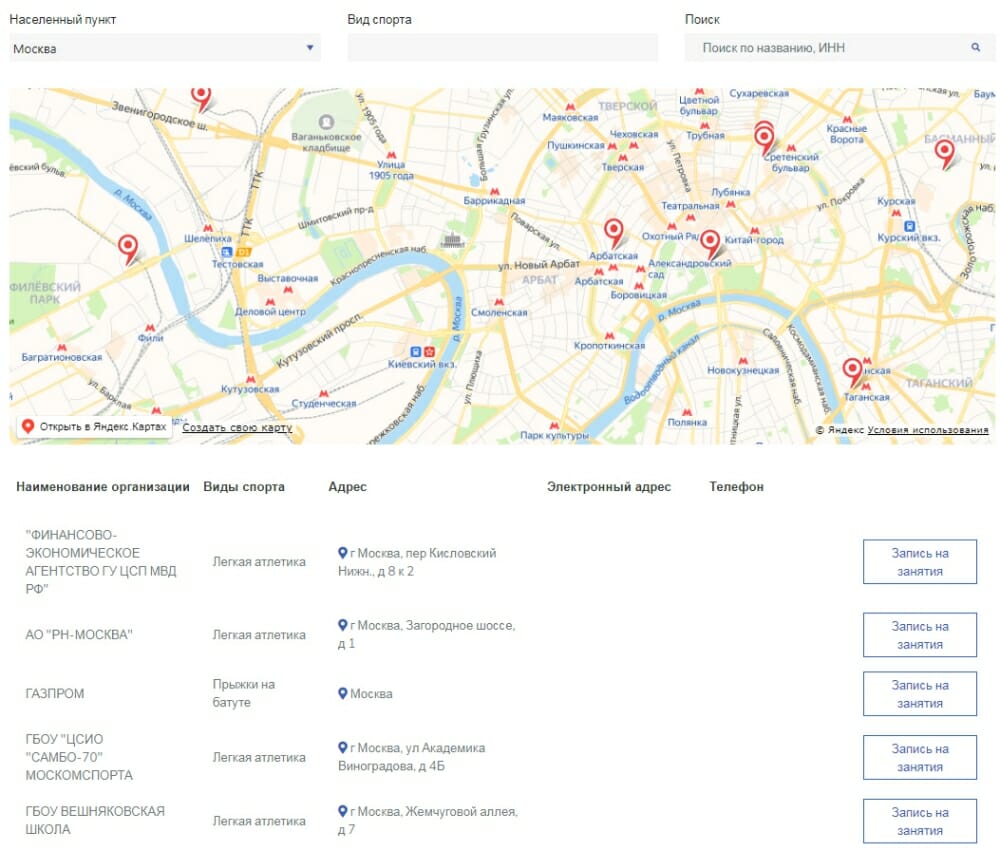
Task: Select the map pin near Сретенский бульвар
Action: 764,140
